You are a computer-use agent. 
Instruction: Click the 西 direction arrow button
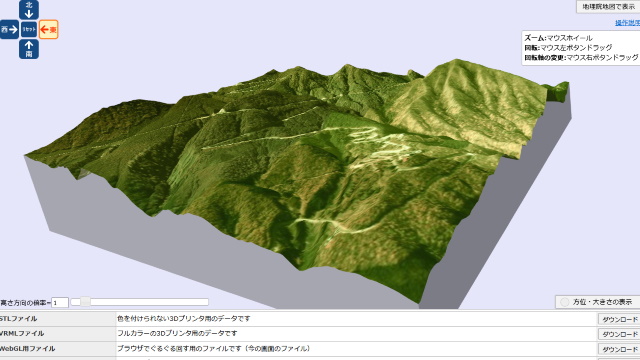click(9, 29)
